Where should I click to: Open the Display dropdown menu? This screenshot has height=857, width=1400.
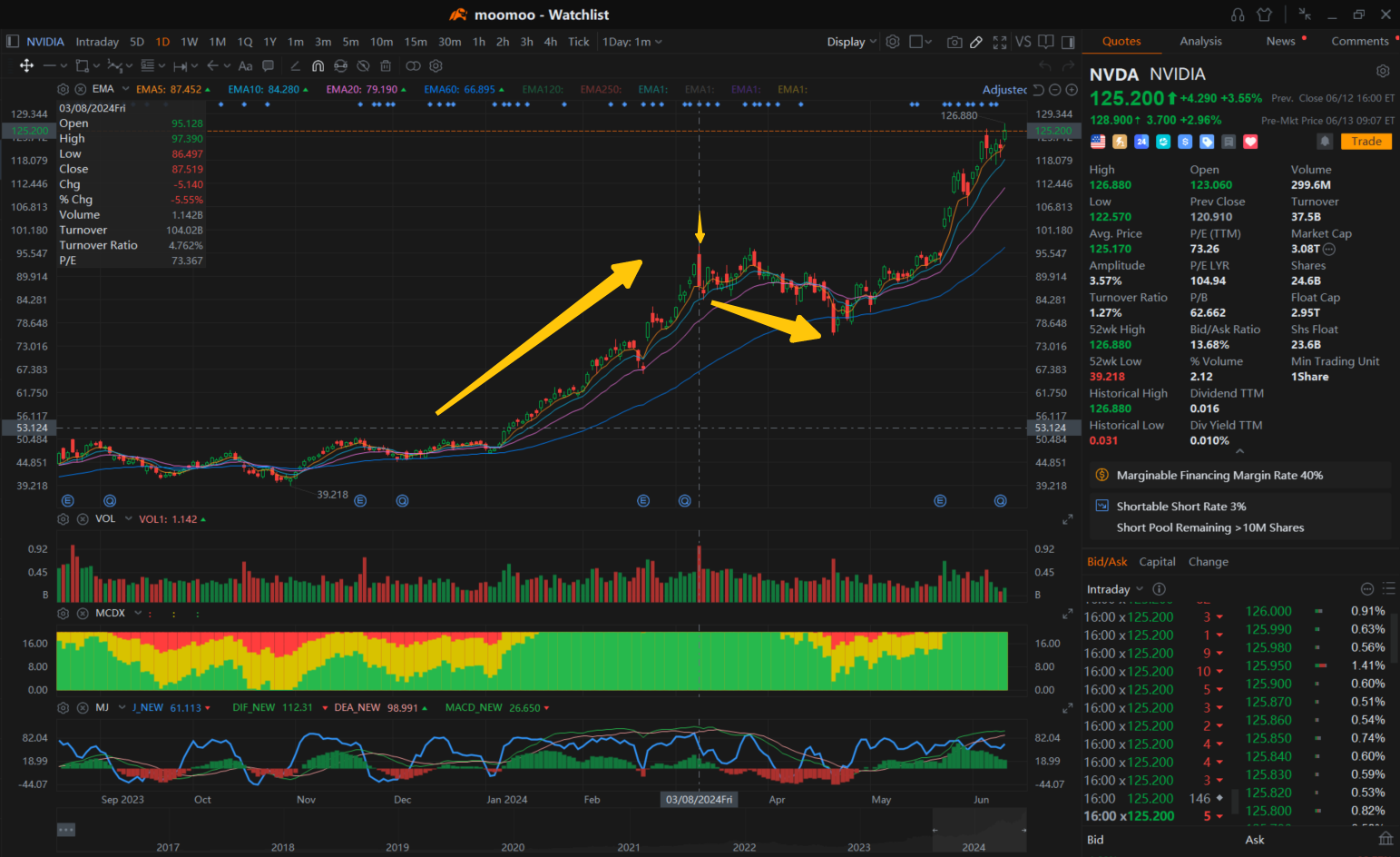click(x=852, y=42)
